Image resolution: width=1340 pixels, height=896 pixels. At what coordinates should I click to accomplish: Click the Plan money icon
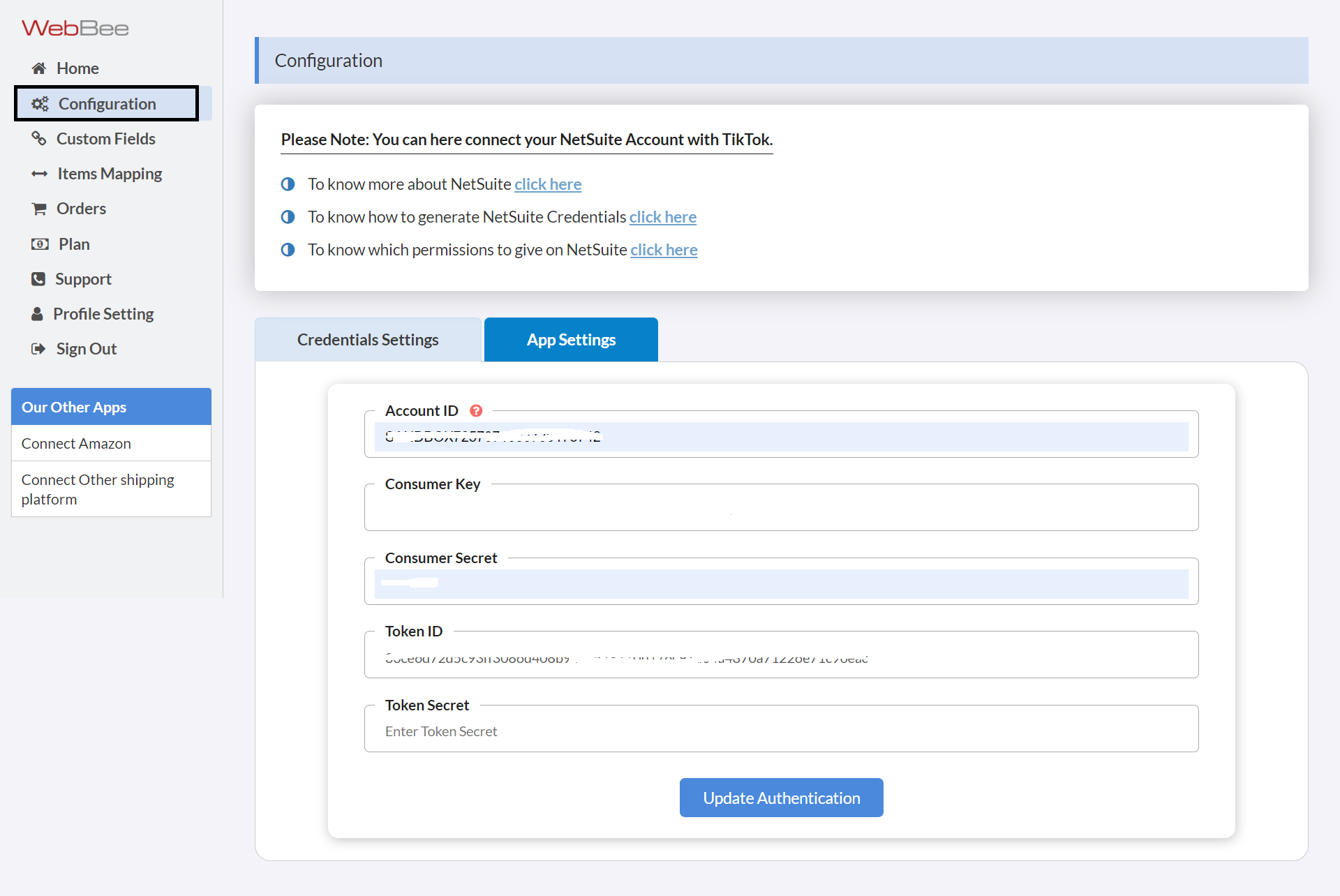click(40, 244)
